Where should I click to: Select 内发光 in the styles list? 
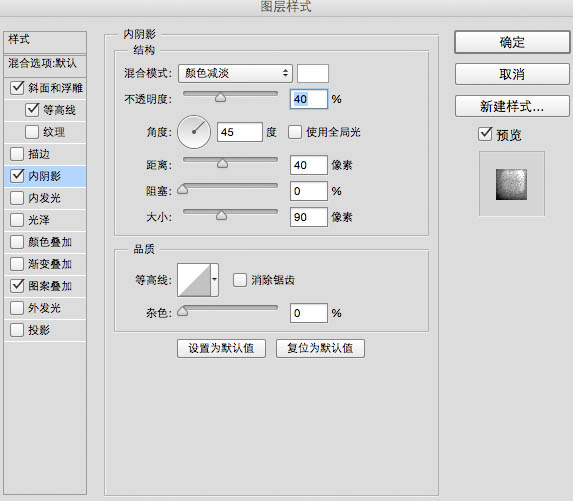pyautogui.click(x=45, y=198)
